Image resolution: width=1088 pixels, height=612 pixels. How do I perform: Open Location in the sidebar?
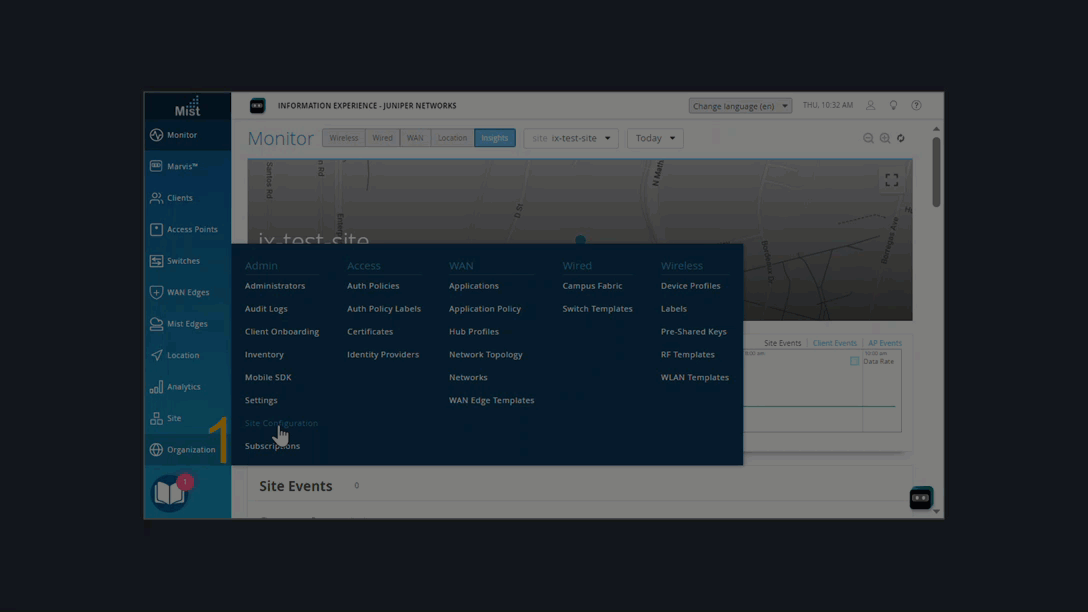click(x=187, y=355)
